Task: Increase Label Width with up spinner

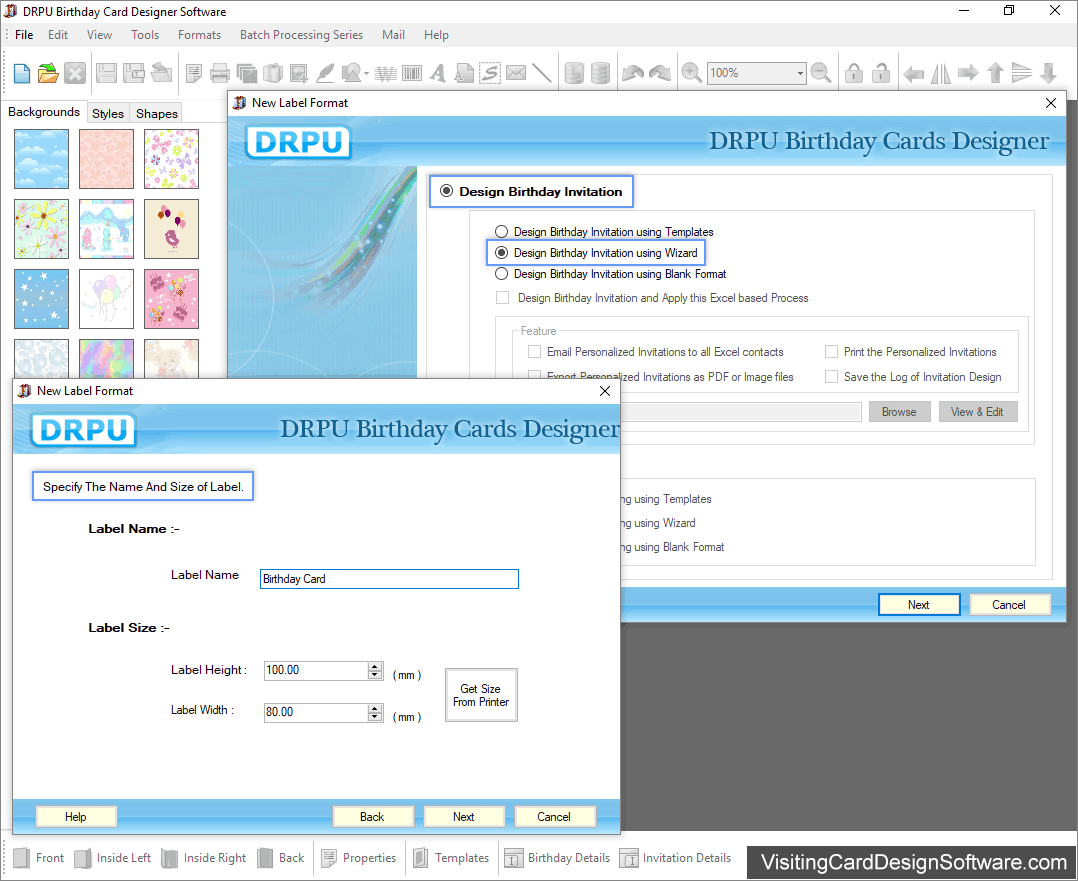Action: pyautogui.click(x=375, y=708)
